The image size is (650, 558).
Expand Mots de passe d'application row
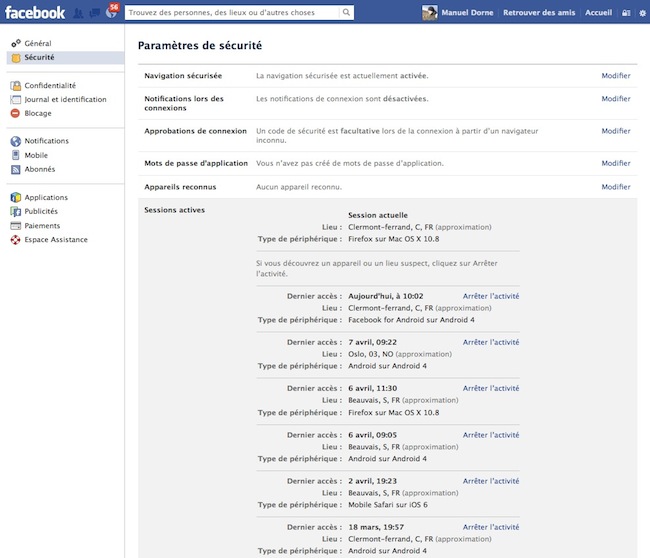click(x=196, y=163)
